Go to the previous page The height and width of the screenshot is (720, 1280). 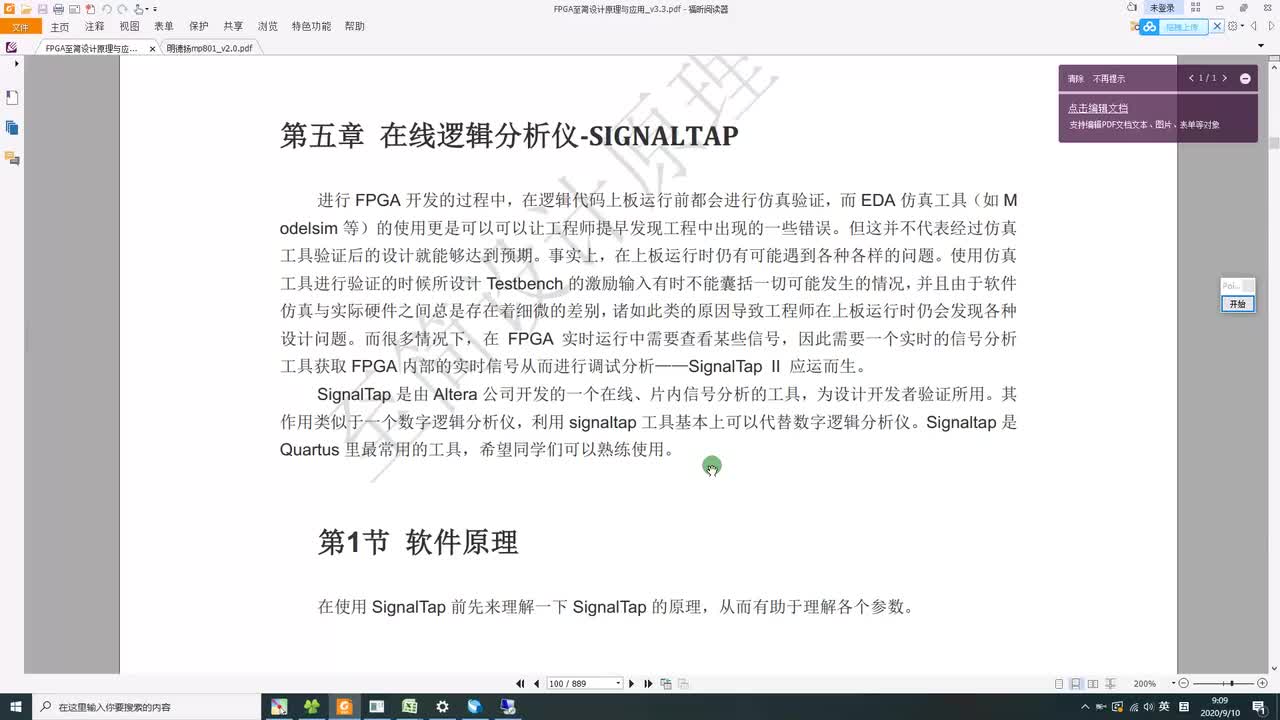537,684
